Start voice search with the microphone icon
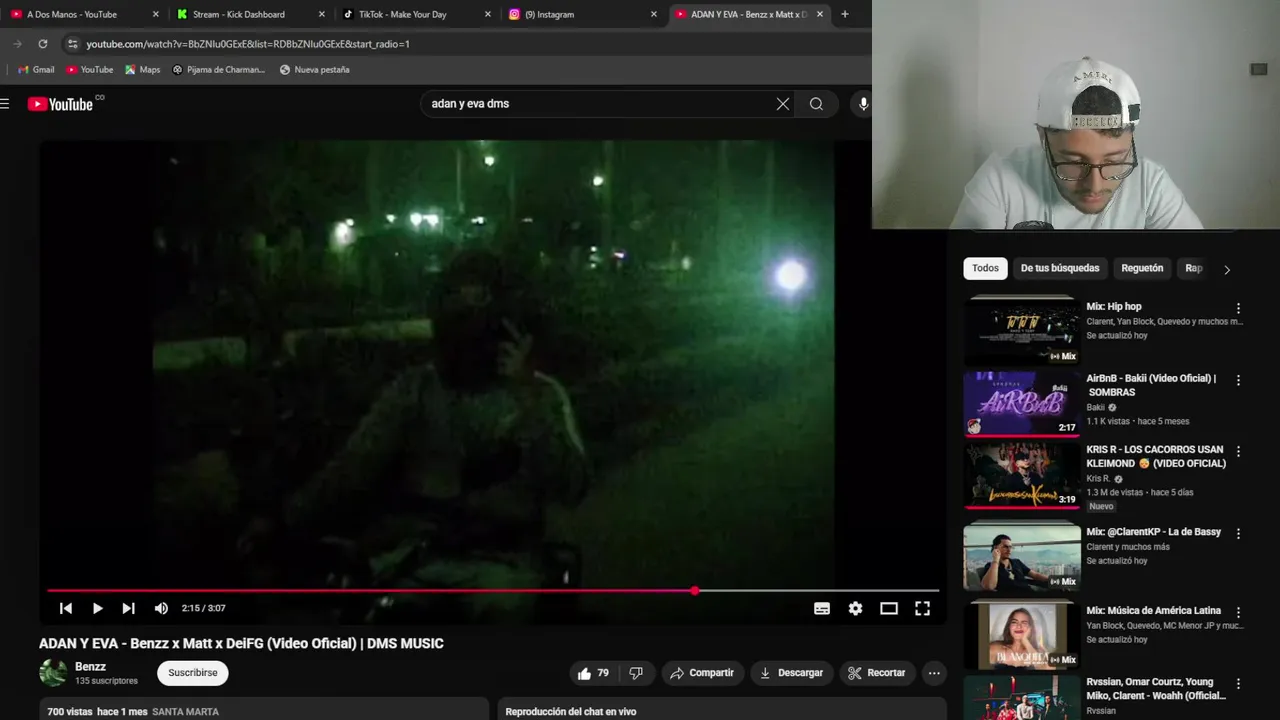 pyautogui.click(x=864, y=104)
